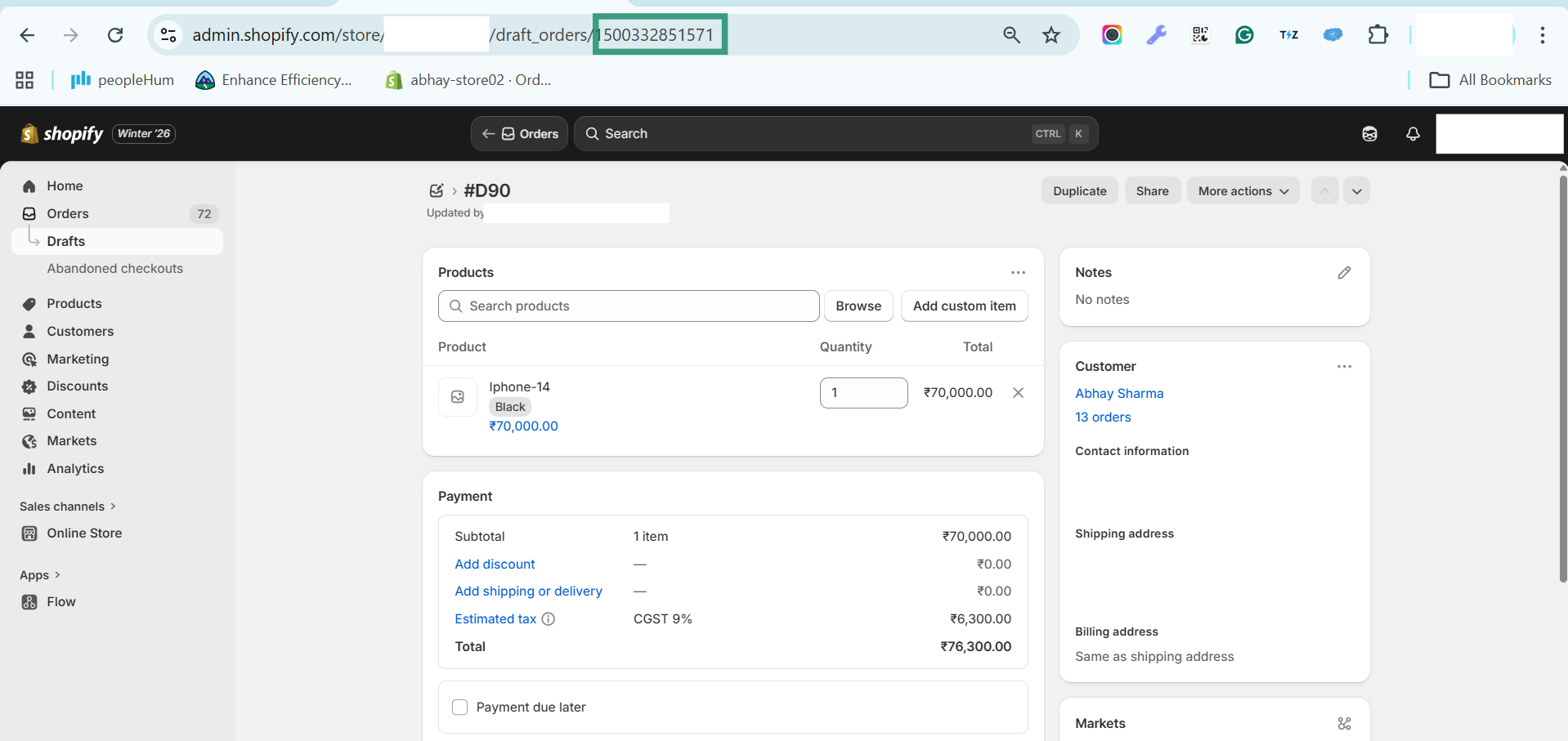Viewport: 1568px width, 741px height.
Task: Enable Payment due later checkbox
Action: click(x=460, y=708)
